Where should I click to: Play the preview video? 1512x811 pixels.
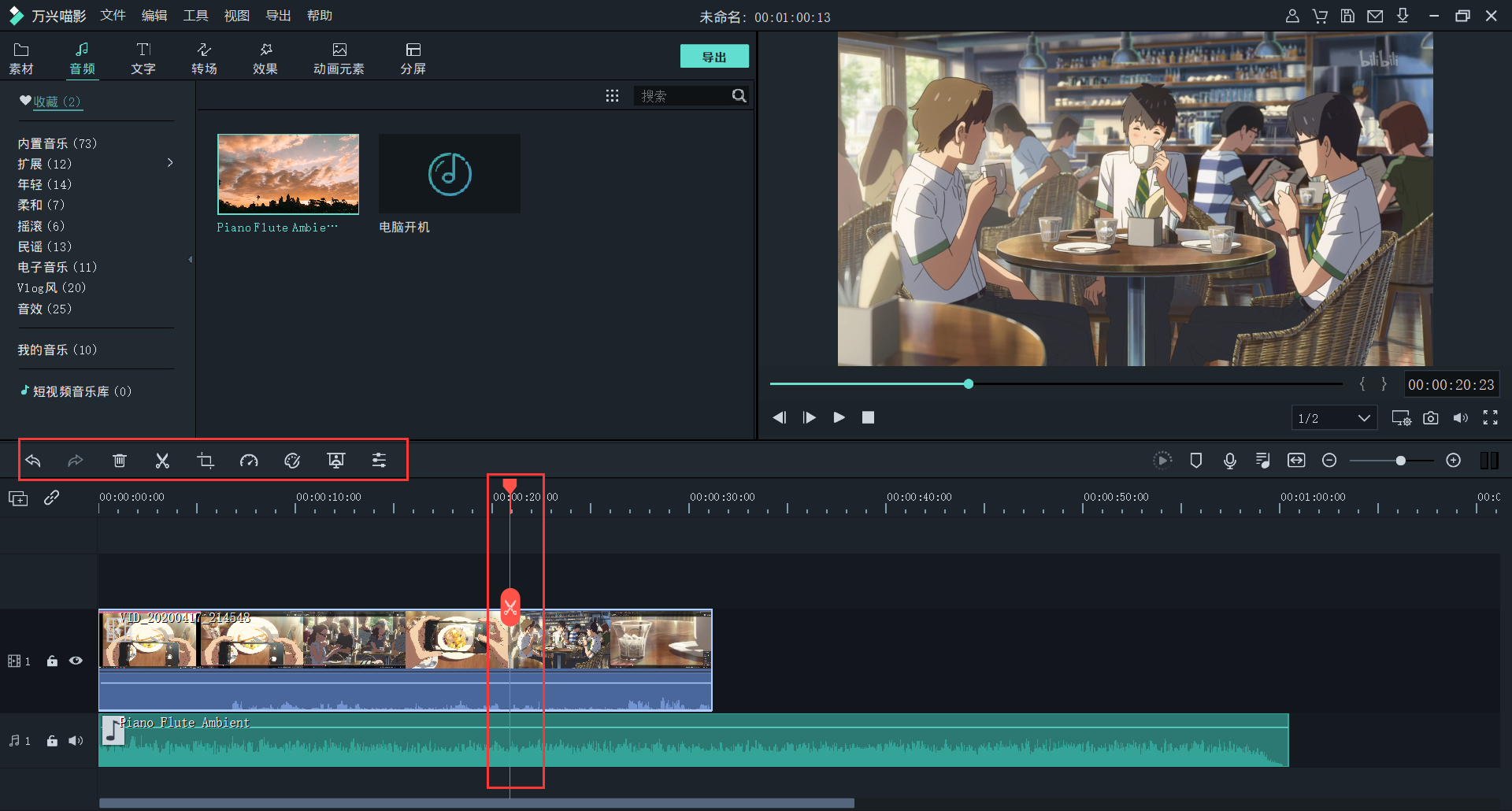tap(839, 417)
